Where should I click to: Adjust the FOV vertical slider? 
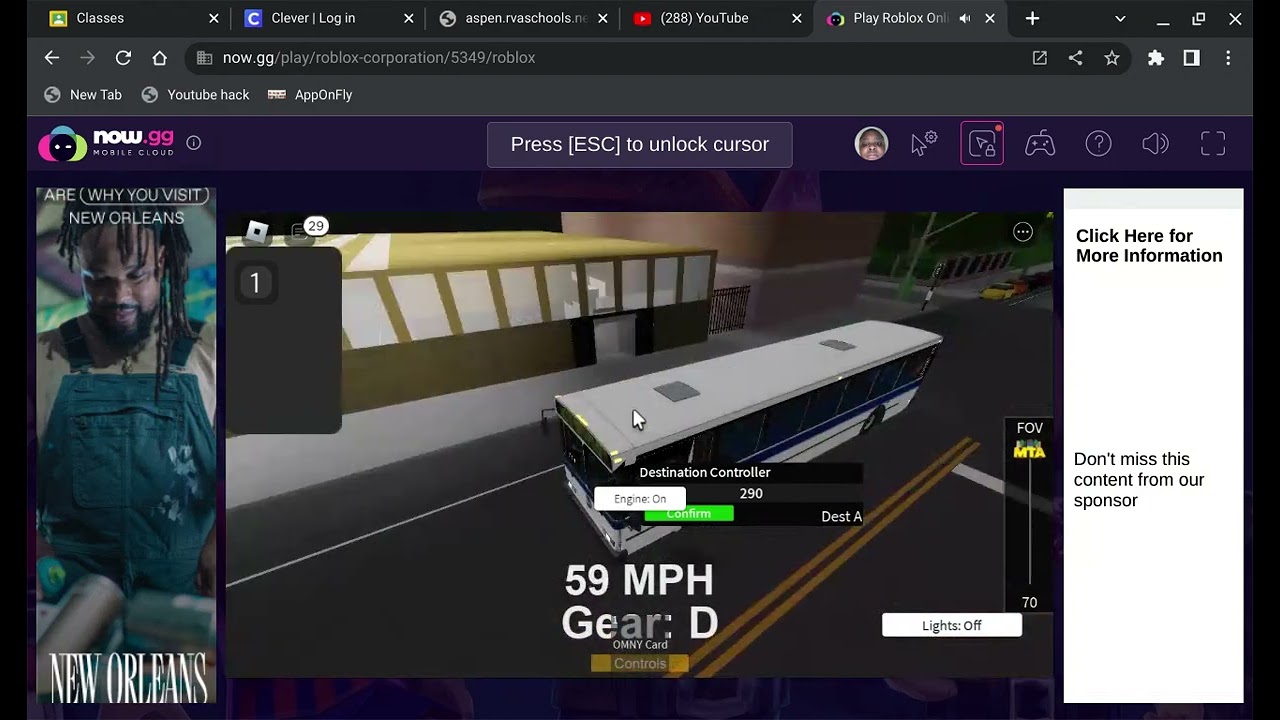tap(1030, 520)
